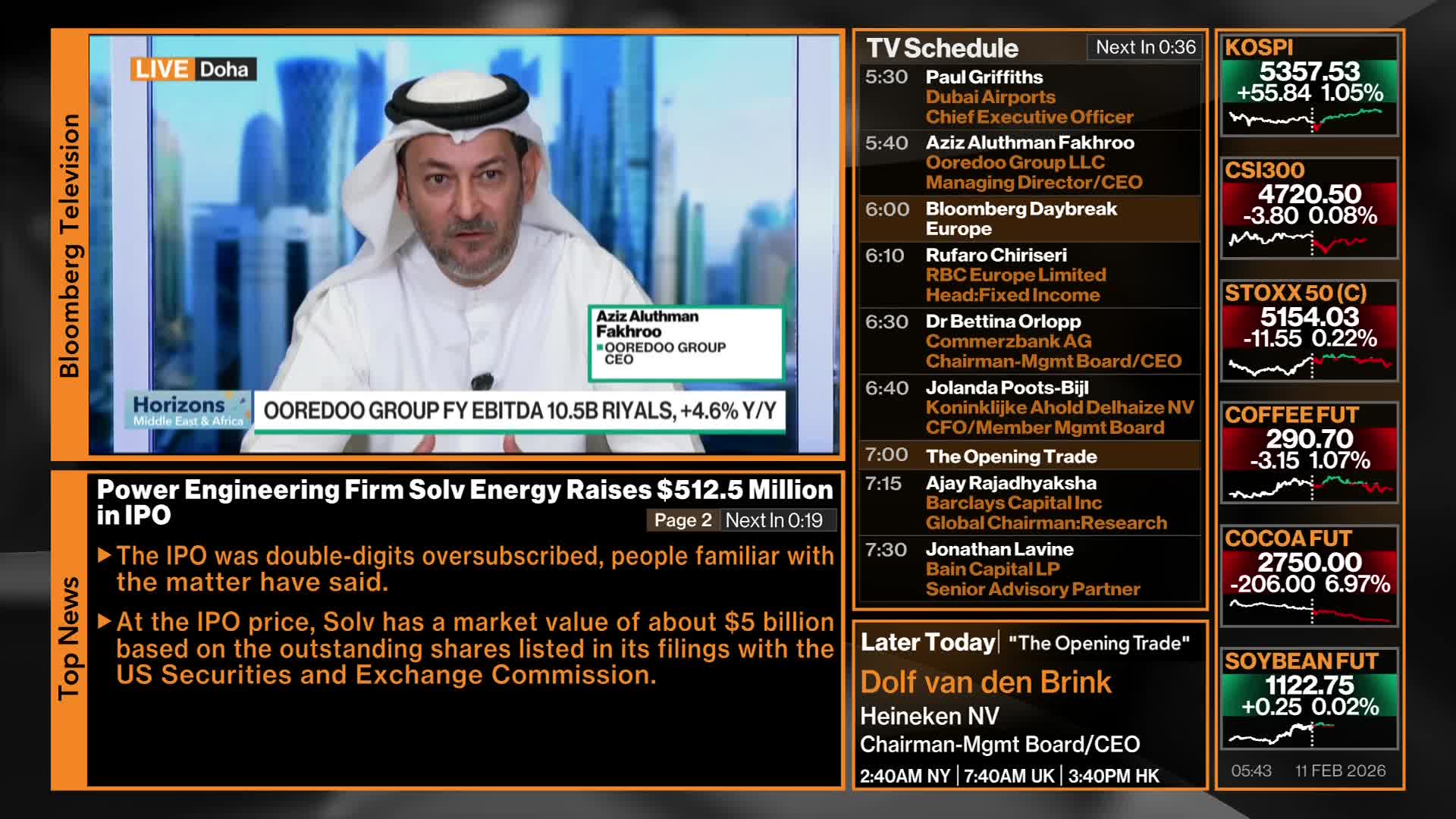Select 6:10 Rufaro Chiriseri schedule entry

pos(1029,275)
